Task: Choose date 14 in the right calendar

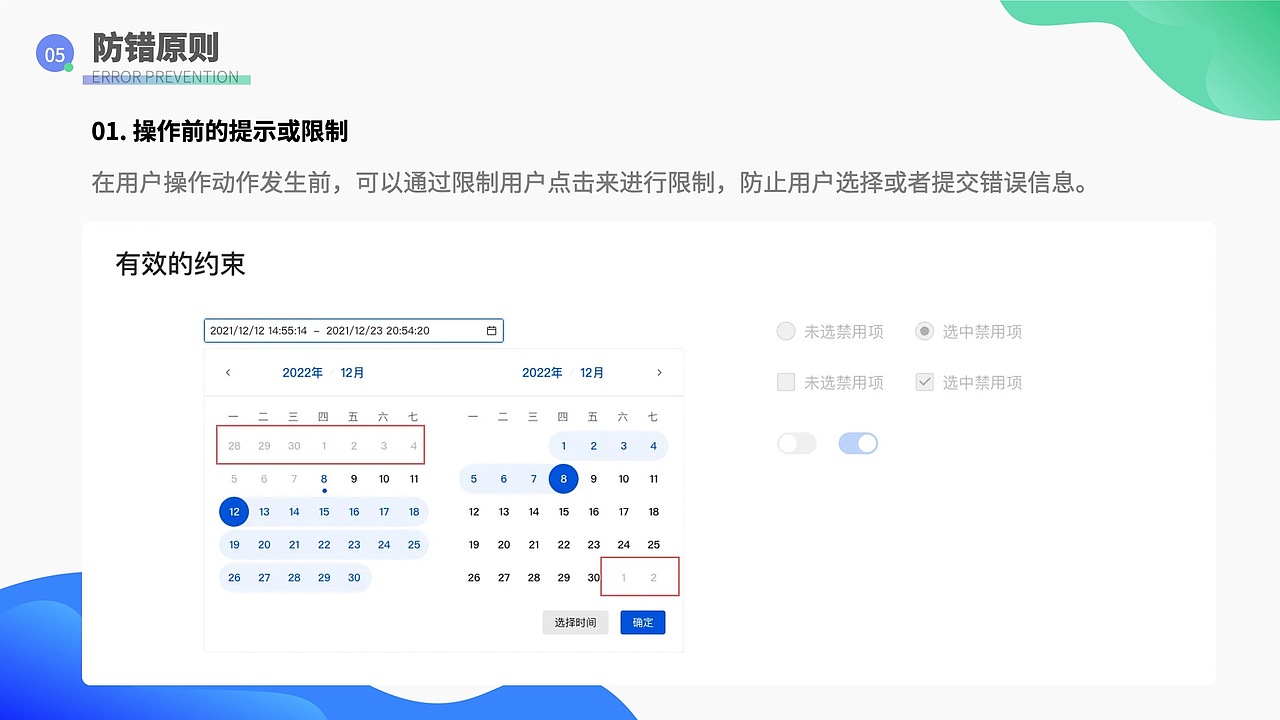Action: click(534, 512)
